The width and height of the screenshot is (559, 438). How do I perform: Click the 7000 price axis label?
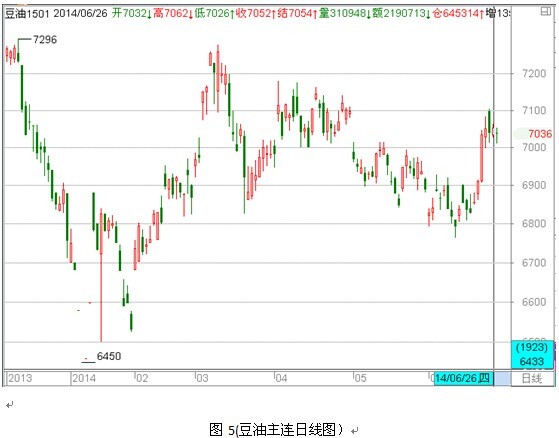click(x=534, y=147)
